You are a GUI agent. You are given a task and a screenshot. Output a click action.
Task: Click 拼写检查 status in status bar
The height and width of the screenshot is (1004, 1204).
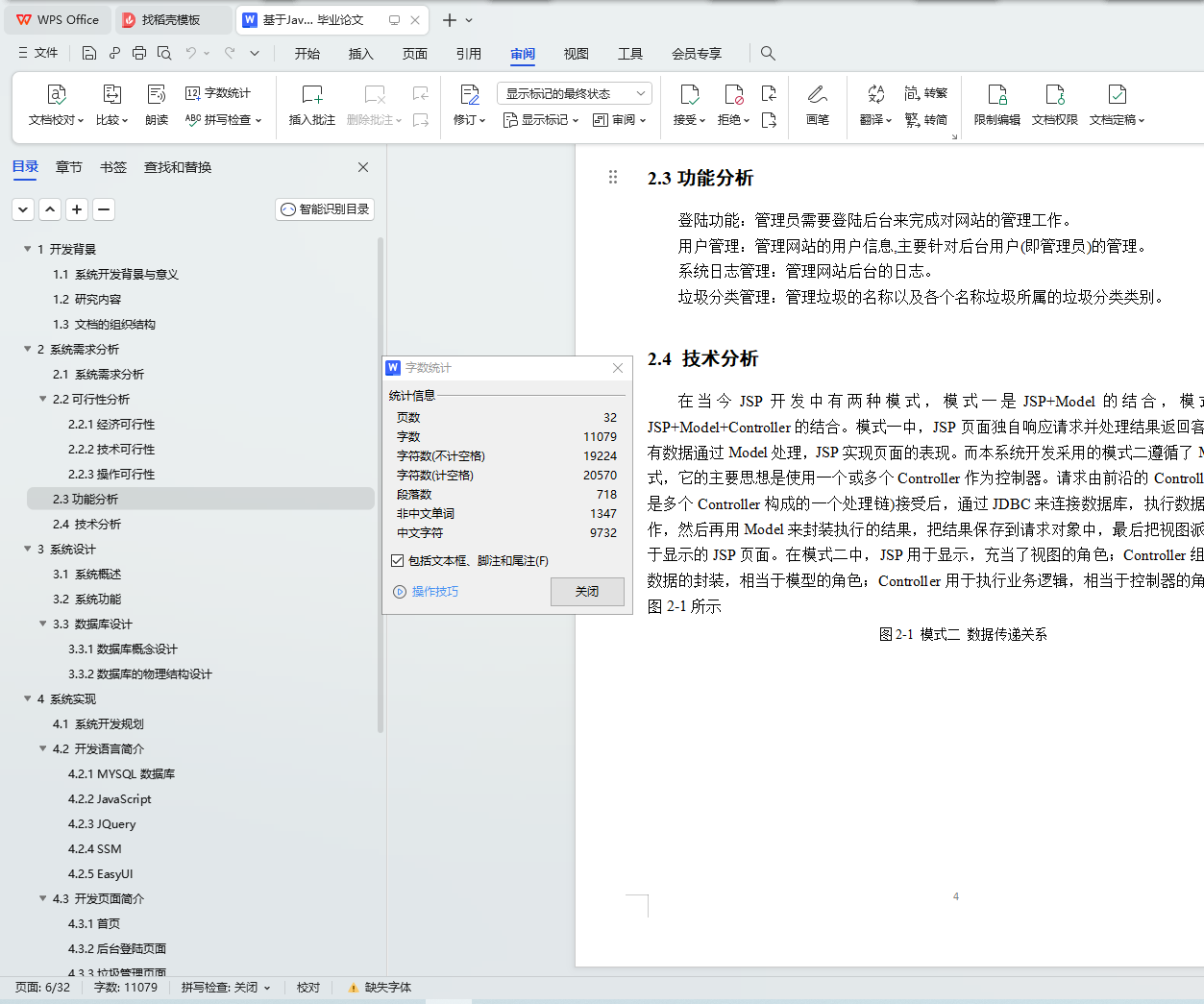[x=226, y=987]
